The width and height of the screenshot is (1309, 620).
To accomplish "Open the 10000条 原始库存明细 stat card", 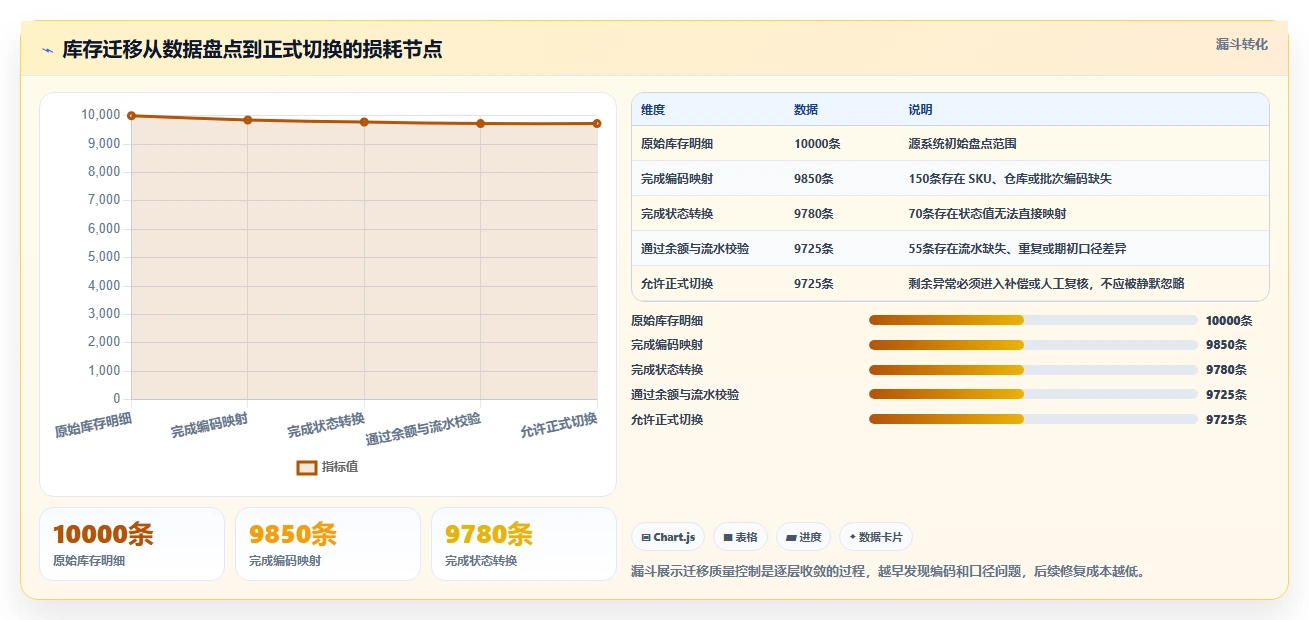I will click(132, 544).
